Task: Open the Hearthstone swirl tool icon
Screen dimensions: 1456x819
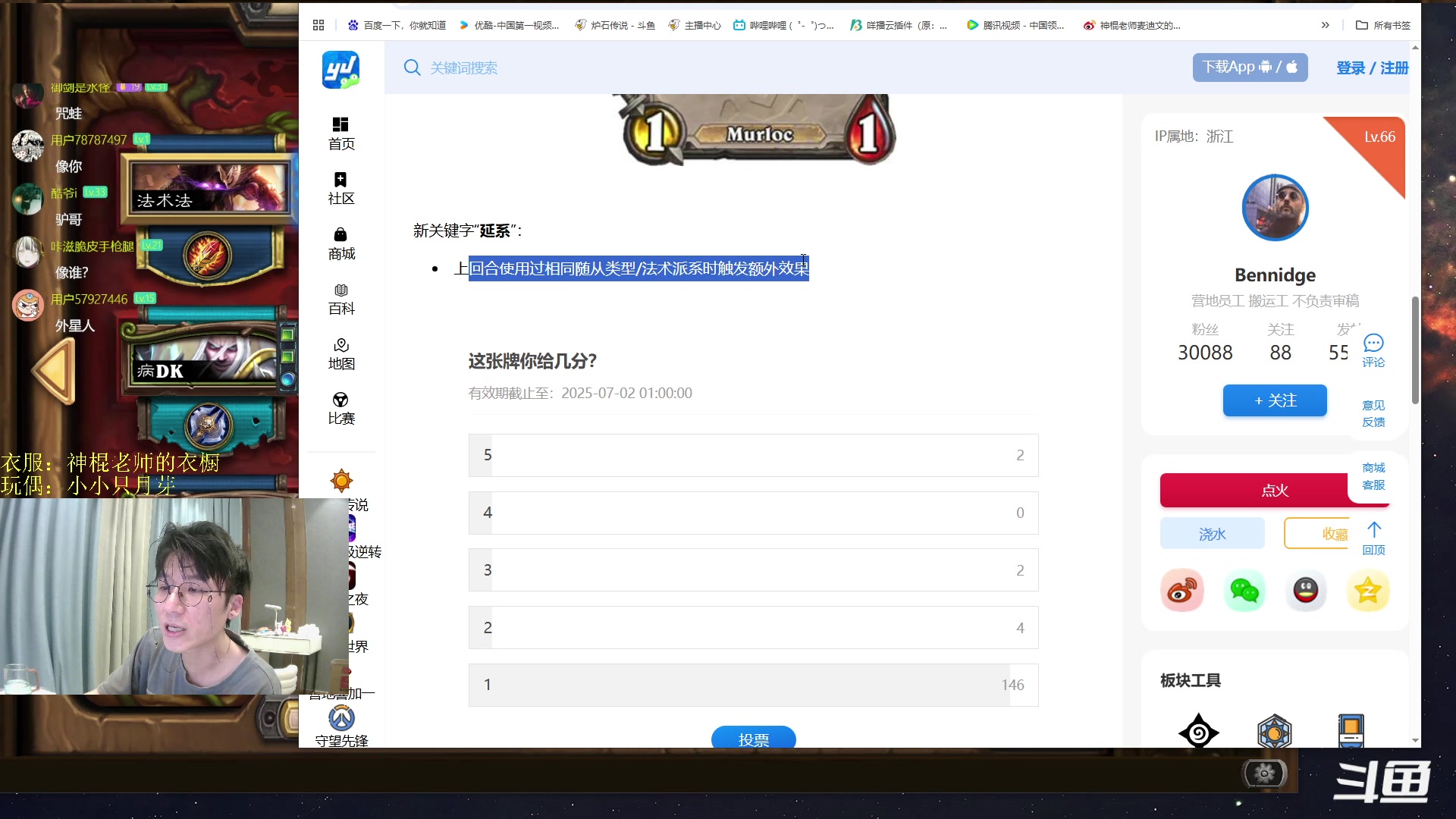Action: pos(1199,732)
